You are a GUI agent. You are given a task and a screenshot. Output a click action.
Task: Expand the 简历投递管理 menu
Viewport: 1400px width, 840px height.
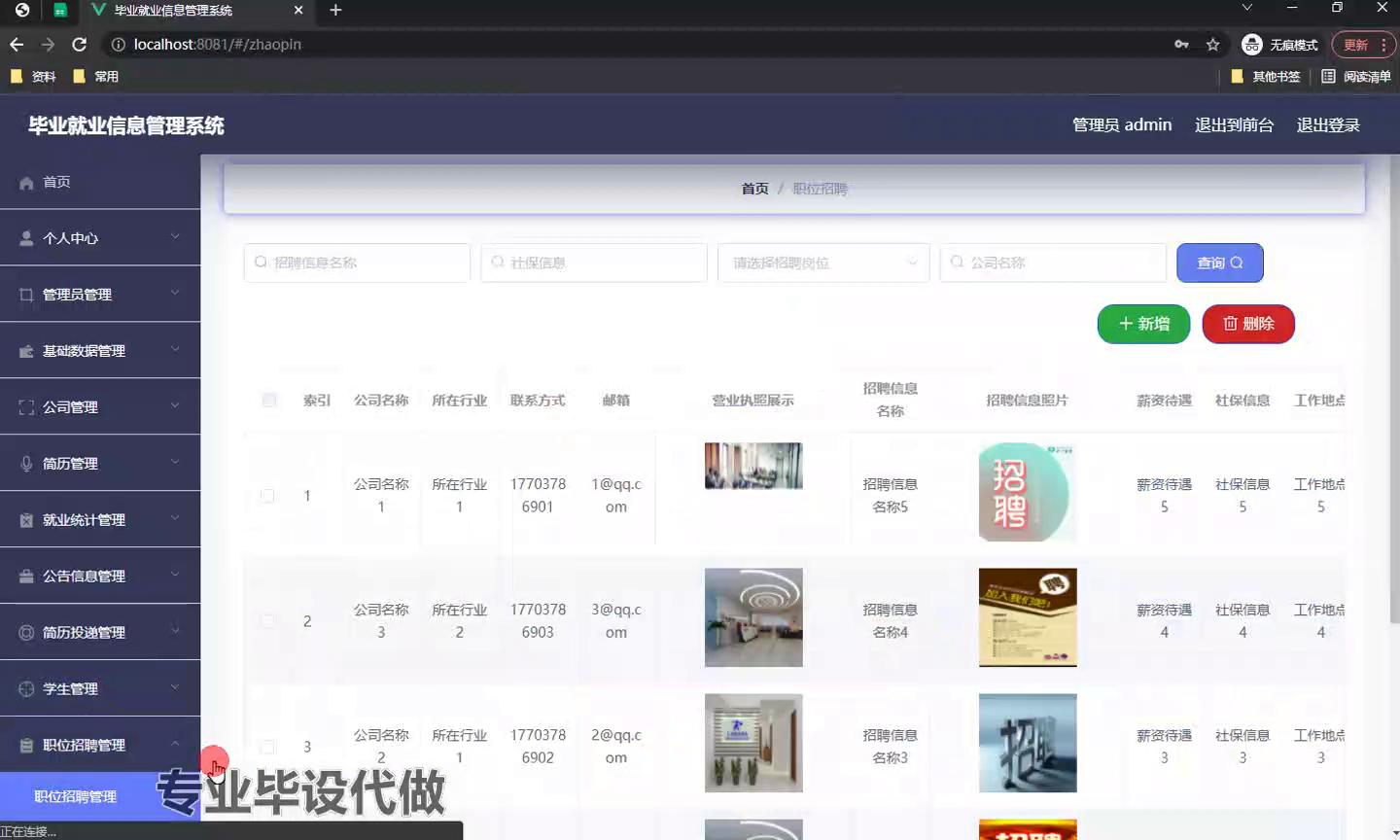point(175,631)
